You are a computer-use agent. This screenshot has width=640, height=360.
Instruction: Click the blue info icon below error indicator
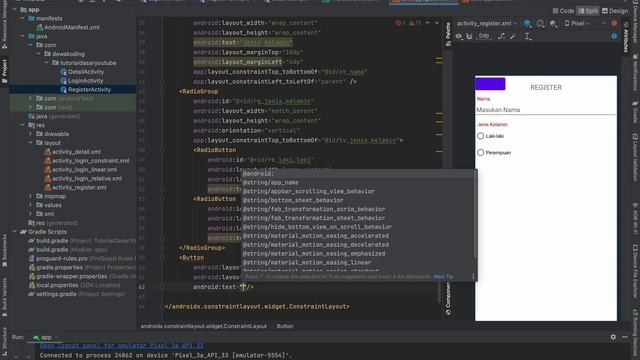tap(614, 36)
